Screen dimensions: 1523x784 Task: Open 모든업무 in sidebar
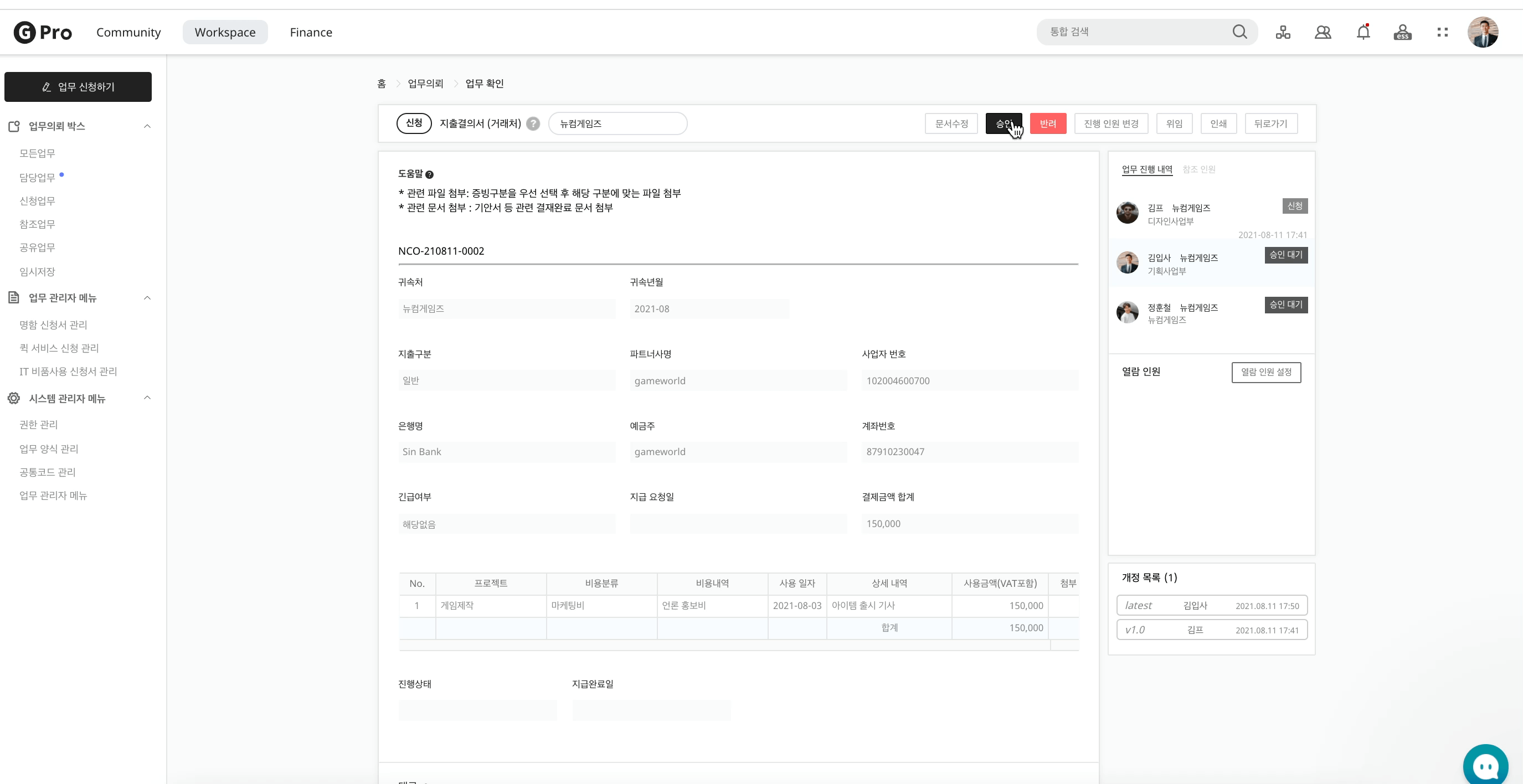click(37, 153)
